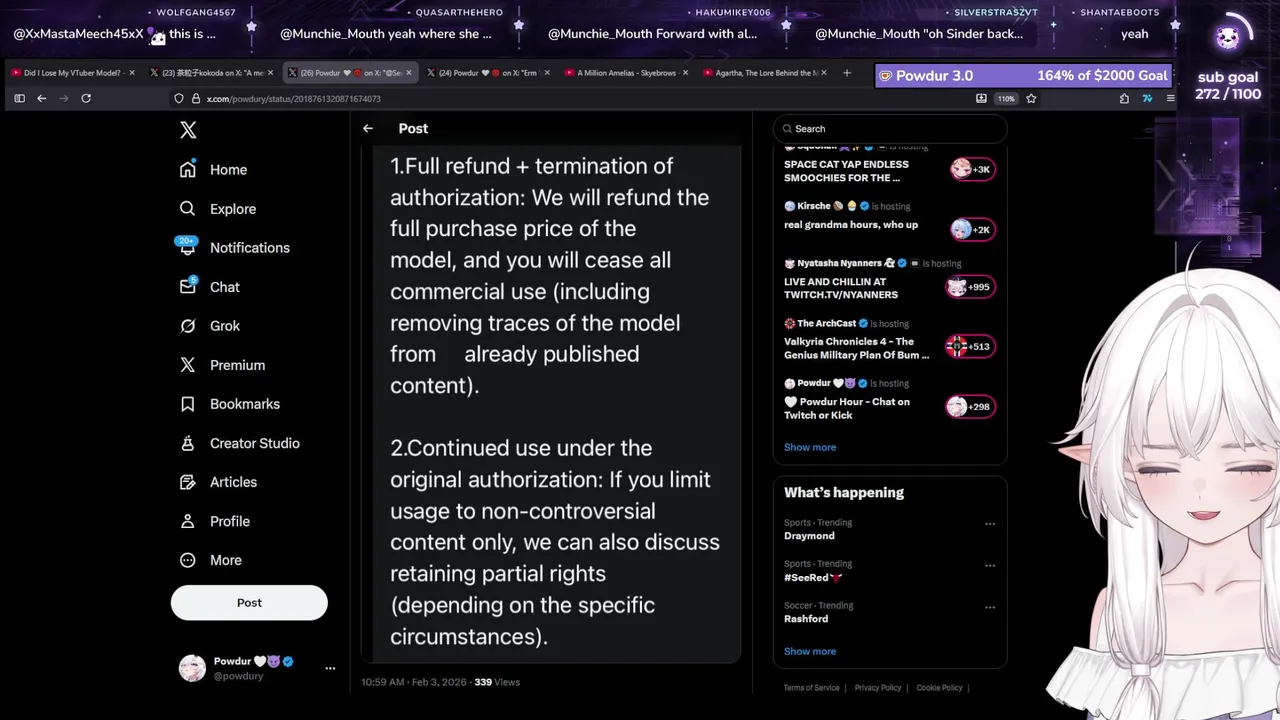Image resolution: width=1280 pixels, height=720 pixels.
Task: Open Notifications with the bell icon
Action: click(x=188, y=248)
